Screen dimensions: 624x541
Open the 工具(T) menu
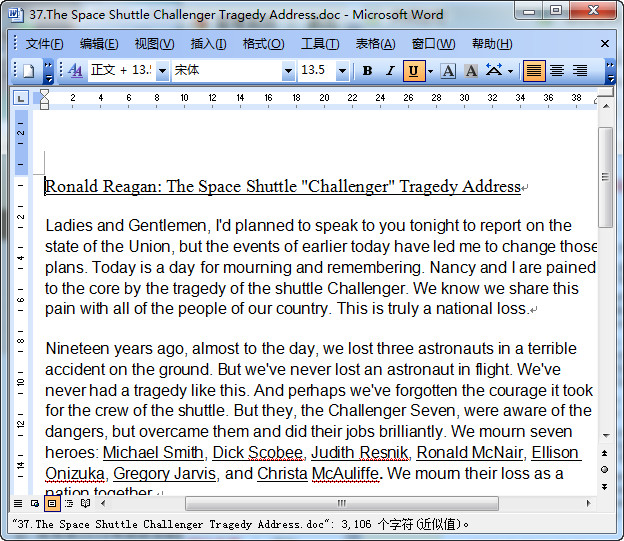pyautogui.click(x=320, y=44)
